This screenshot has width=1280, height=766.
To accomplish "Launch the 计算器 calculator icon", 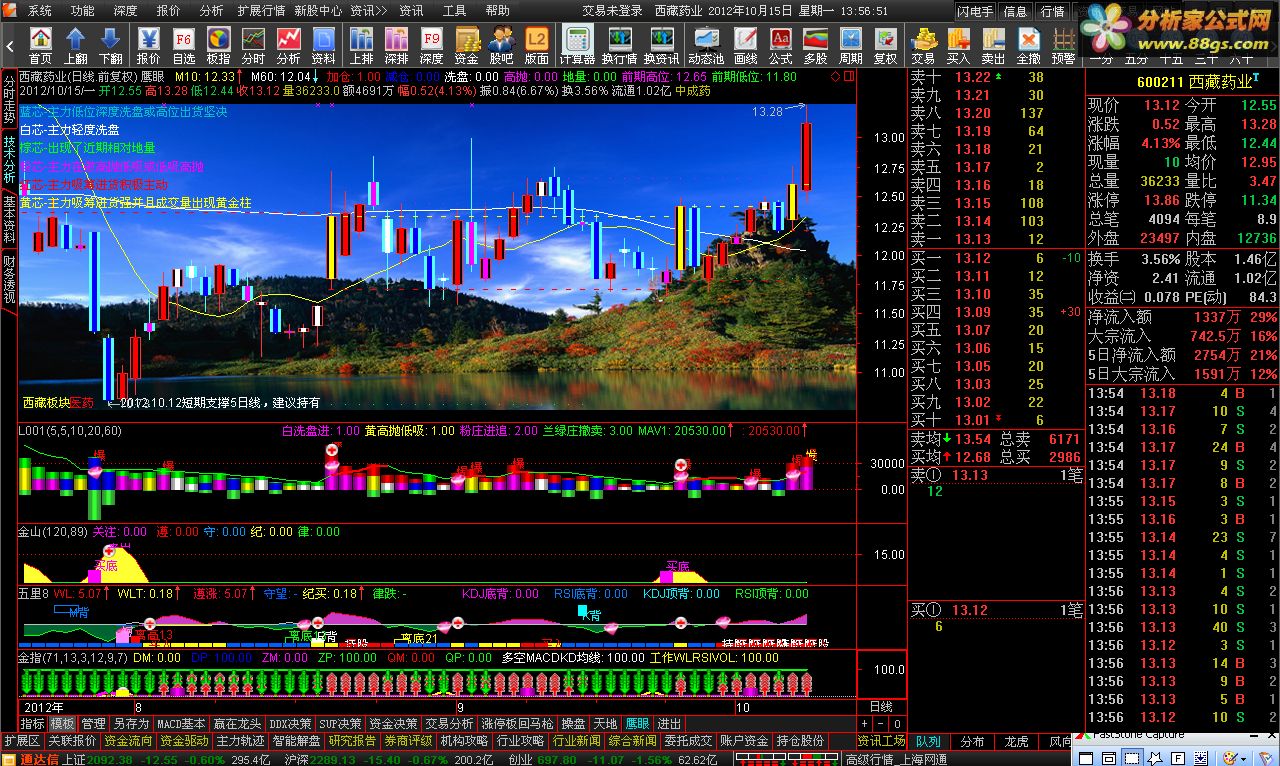I will pos(577,46).
